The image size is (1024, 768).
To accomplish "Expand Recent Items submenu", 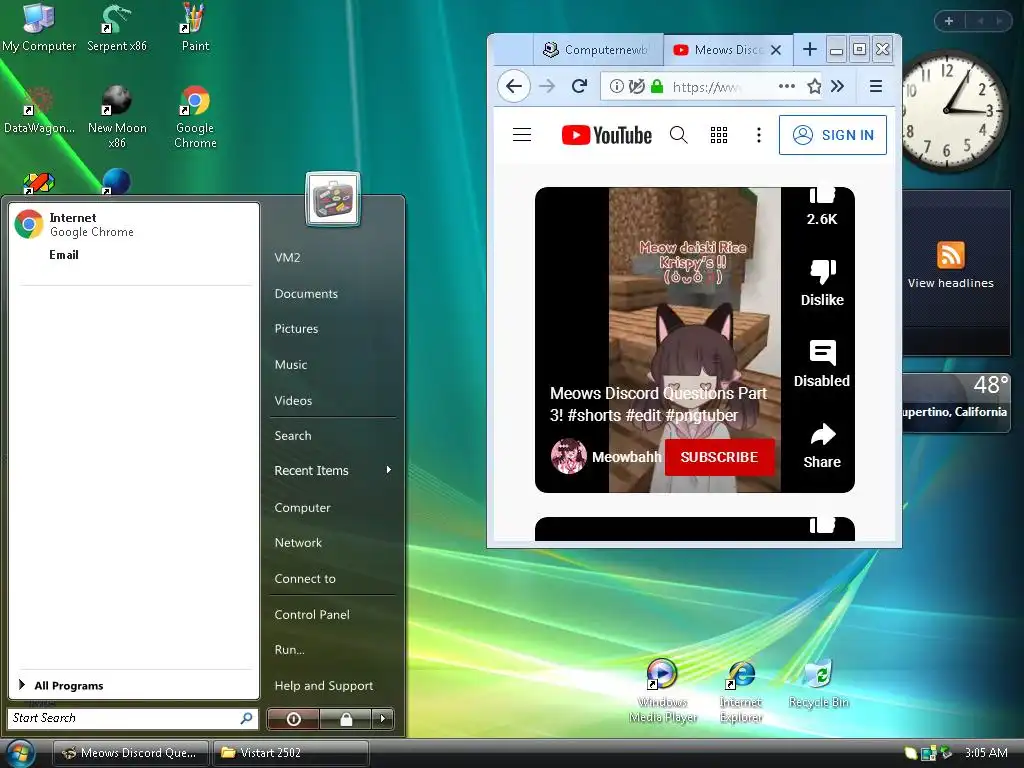I will (x=333, y=470).
